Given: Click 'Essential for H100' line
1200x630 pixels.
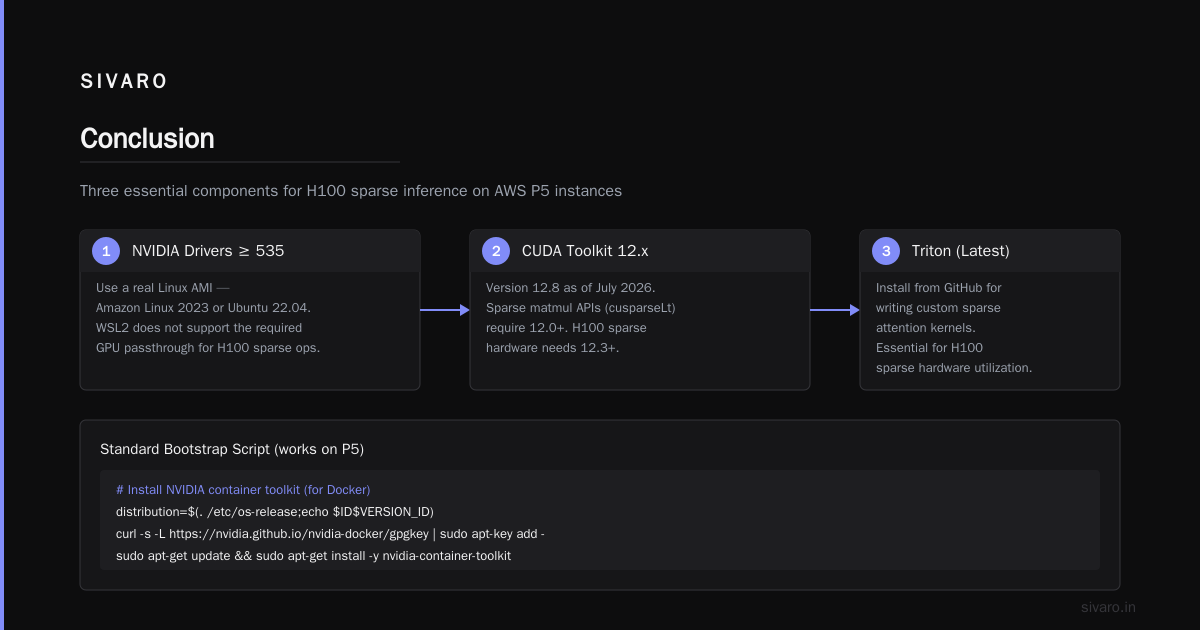Looking at the screenshot, I should 929,348.
